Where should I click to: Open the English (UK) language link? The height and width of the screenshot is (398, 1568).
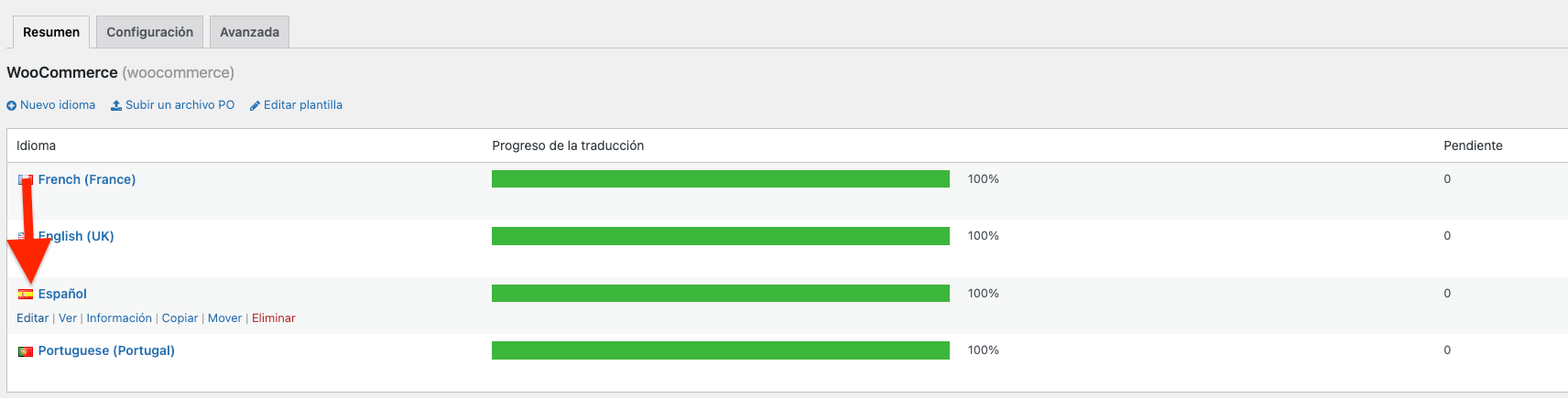click(76, 236)
